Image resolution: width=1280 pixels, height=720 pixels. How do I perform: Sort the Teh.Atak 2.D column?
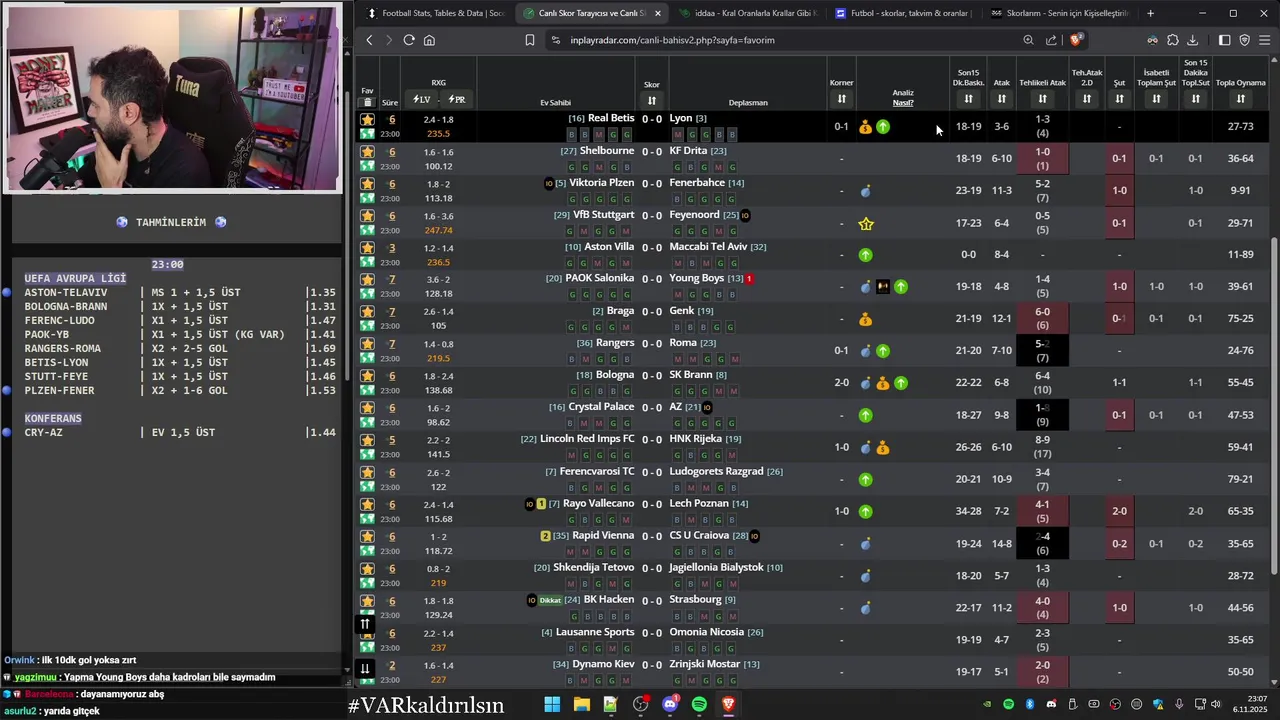tap(1087, 99)
